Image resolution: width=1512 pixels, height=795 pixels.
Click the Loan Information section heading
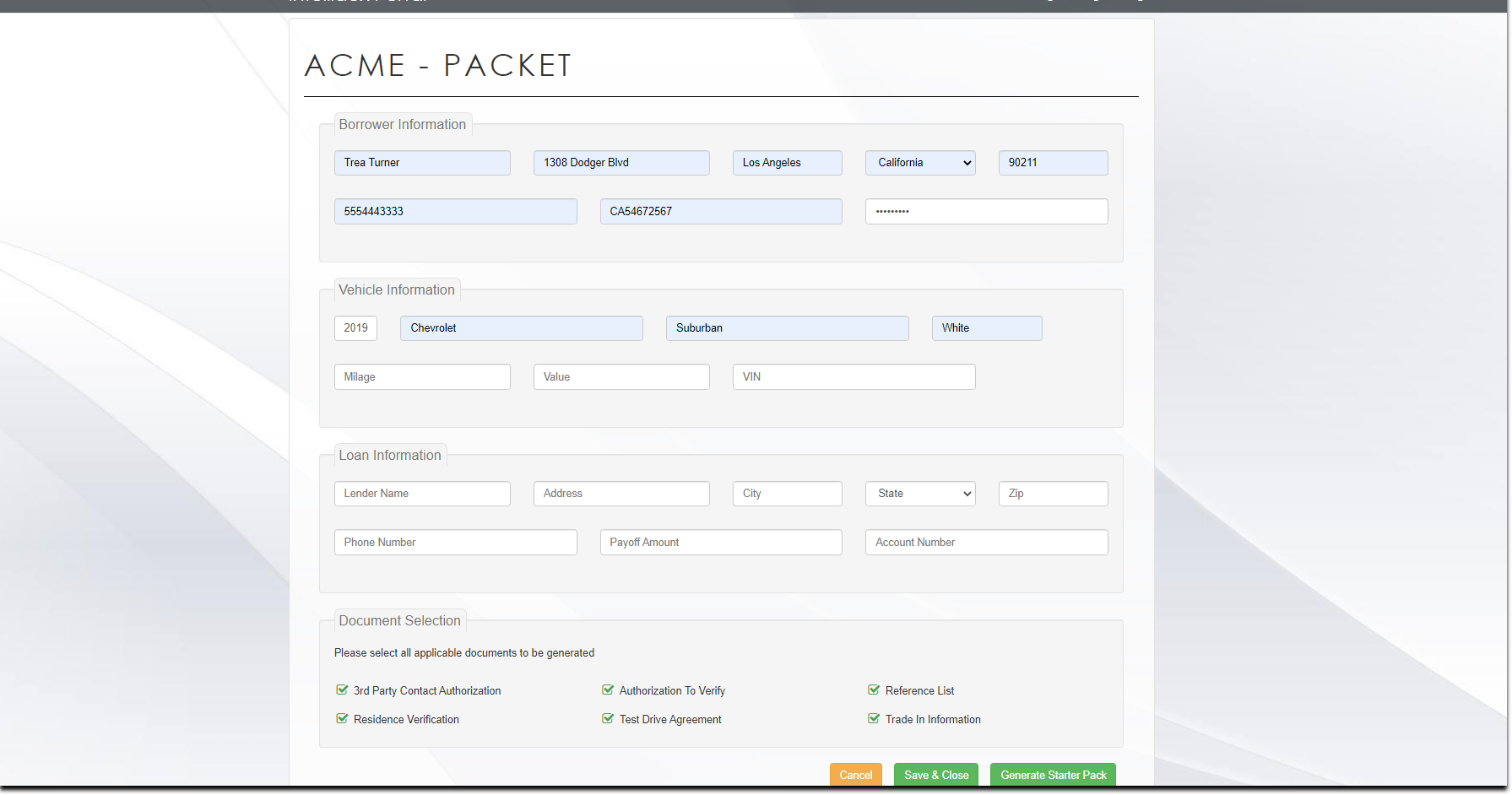[x=390, y=456]
